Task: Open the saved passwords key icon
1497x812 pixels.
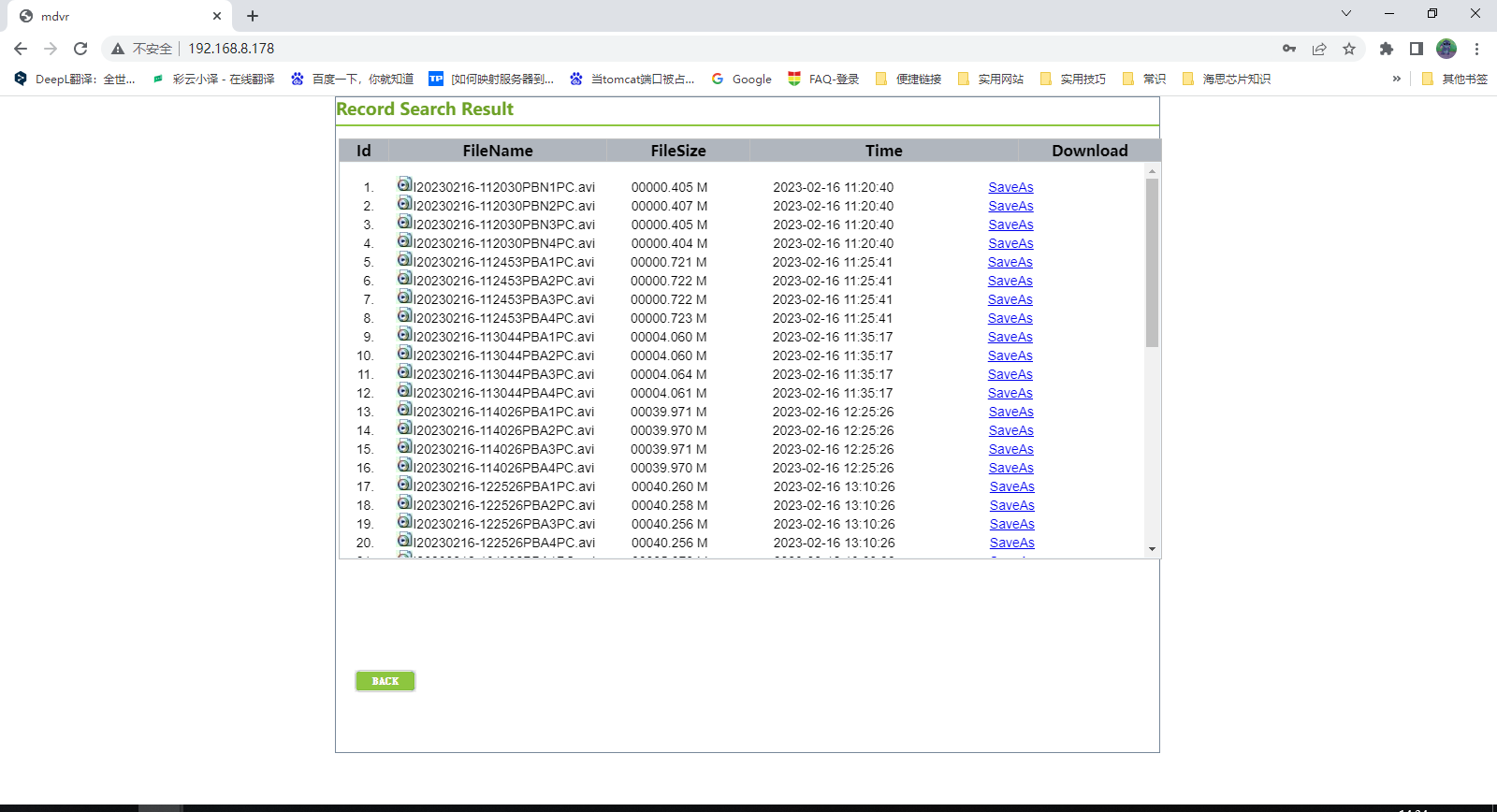Action: 1289,49
